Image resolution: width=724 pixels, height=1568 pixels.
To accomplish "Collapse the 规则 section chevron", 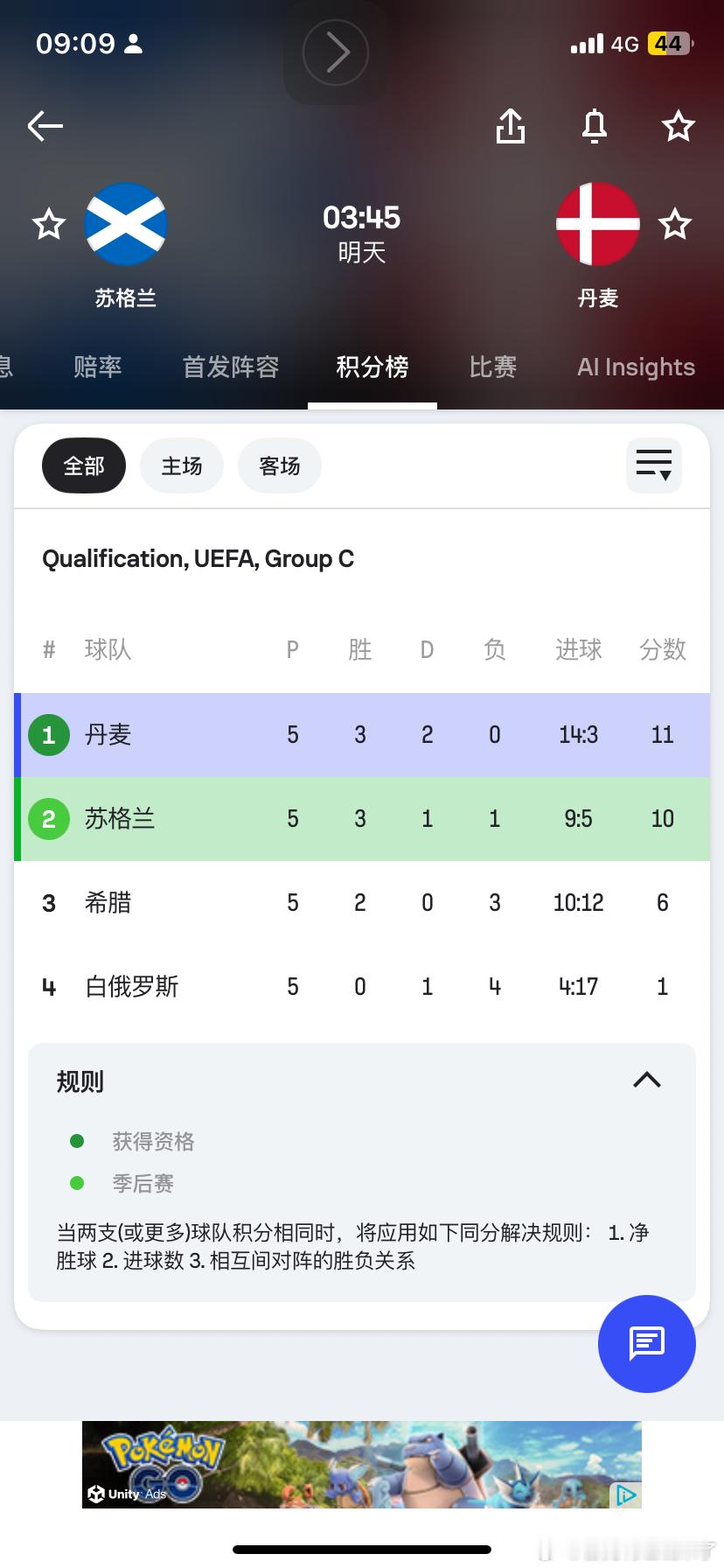I will 646,1080.
